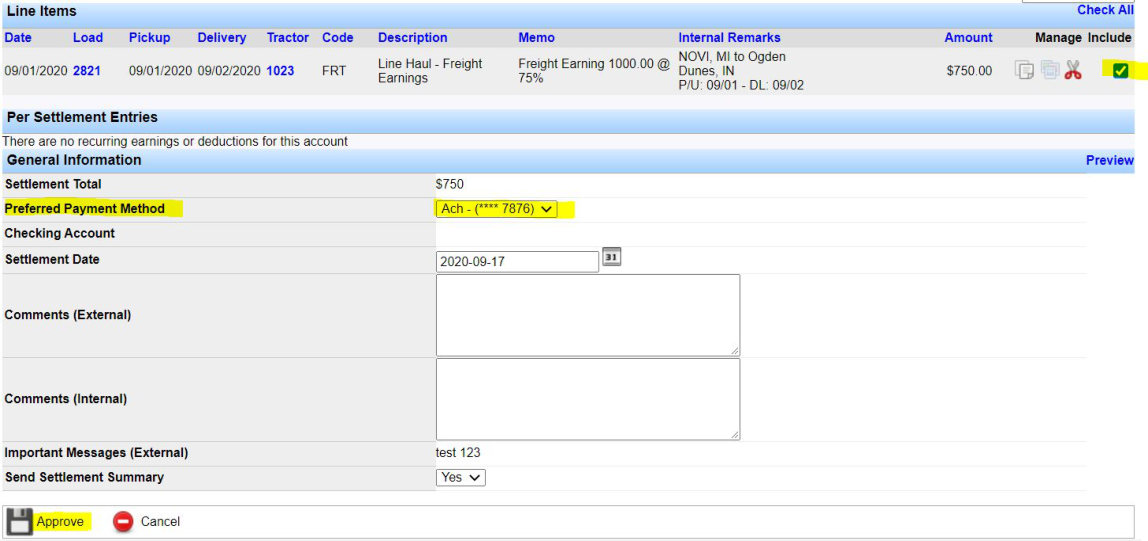Click the copy line item icon
The height and width of the screenshot is (541, 1148).
pos(1025,71)
